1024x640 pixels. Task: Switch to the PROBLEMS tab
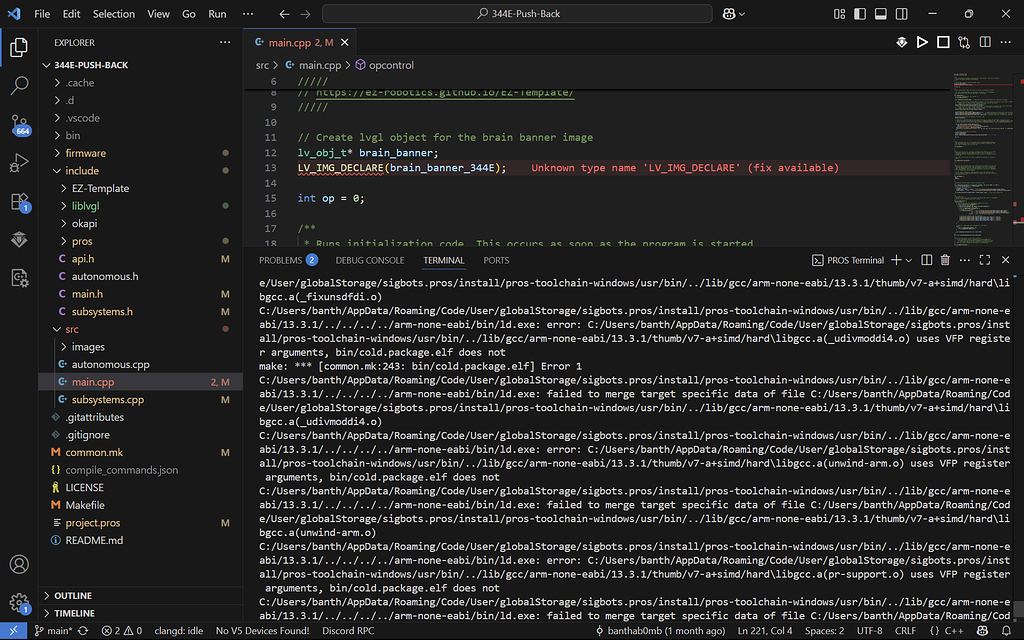pos(280,259)
